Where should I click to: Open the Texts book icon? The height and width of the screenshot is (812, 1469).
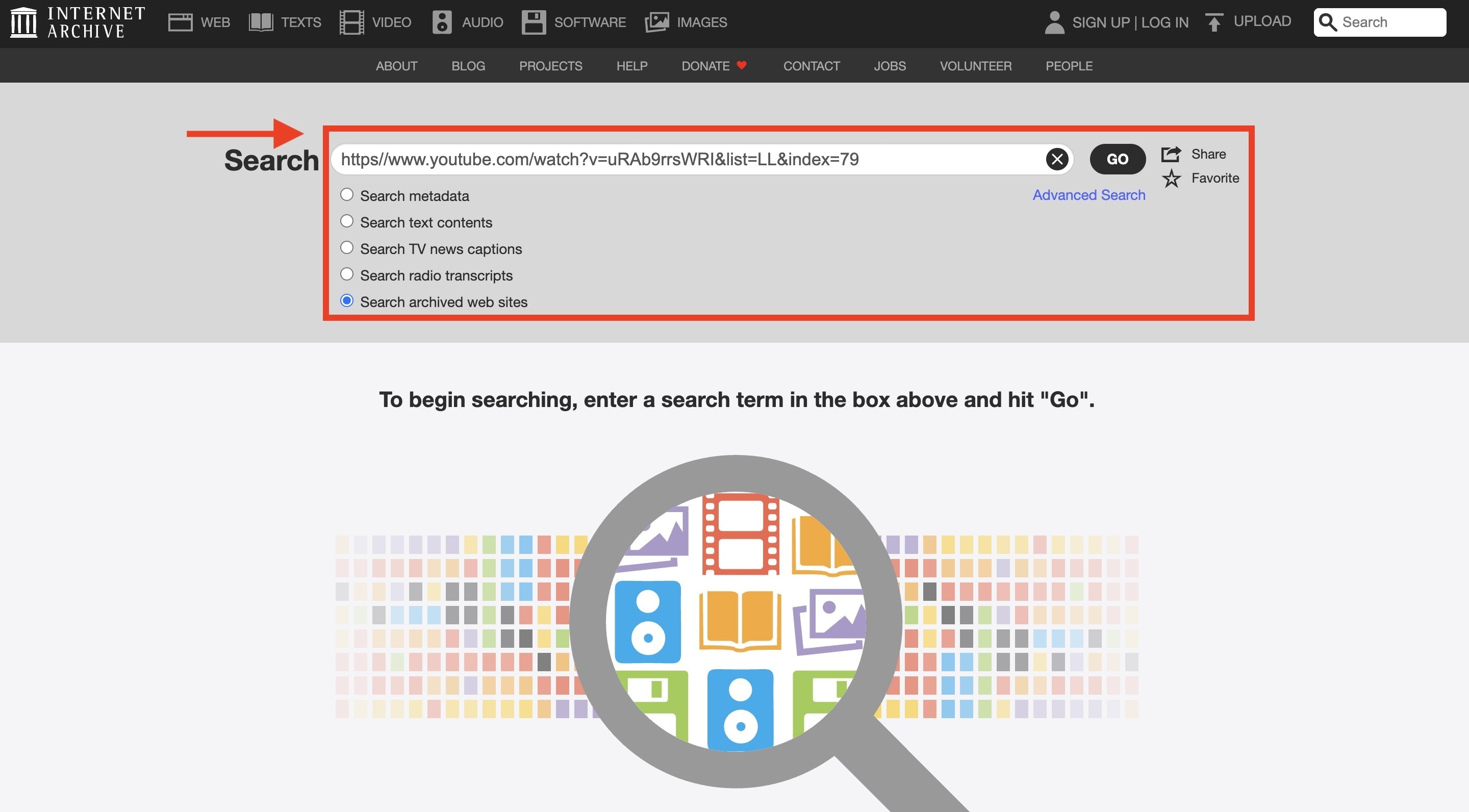tap(261, 22)
